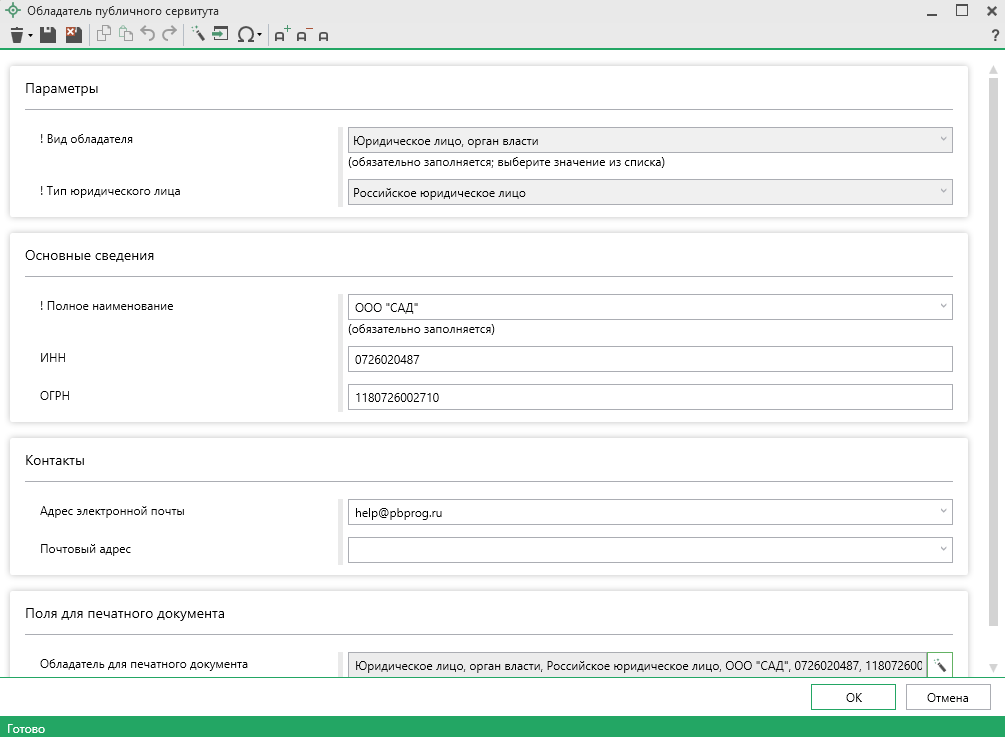
Task: Click the save floppy disk icon
Action: [47, 35]
